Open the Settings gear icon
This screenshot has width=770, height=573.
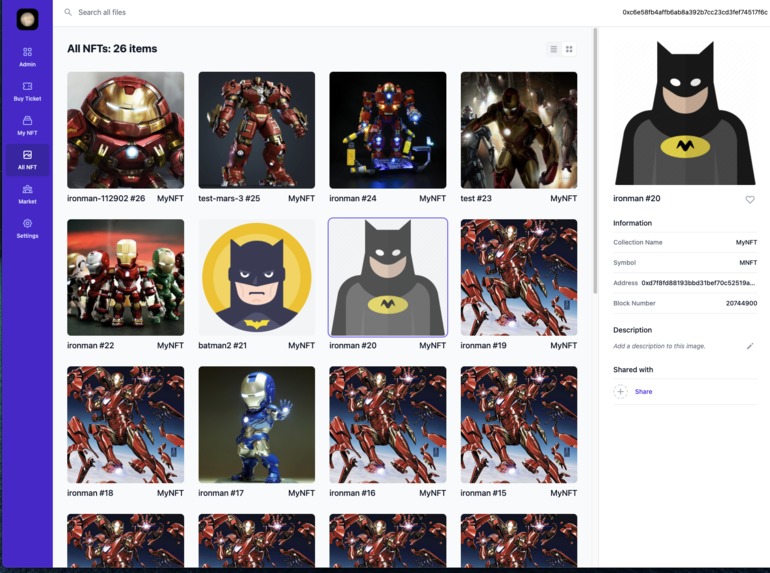coord(28,223)
